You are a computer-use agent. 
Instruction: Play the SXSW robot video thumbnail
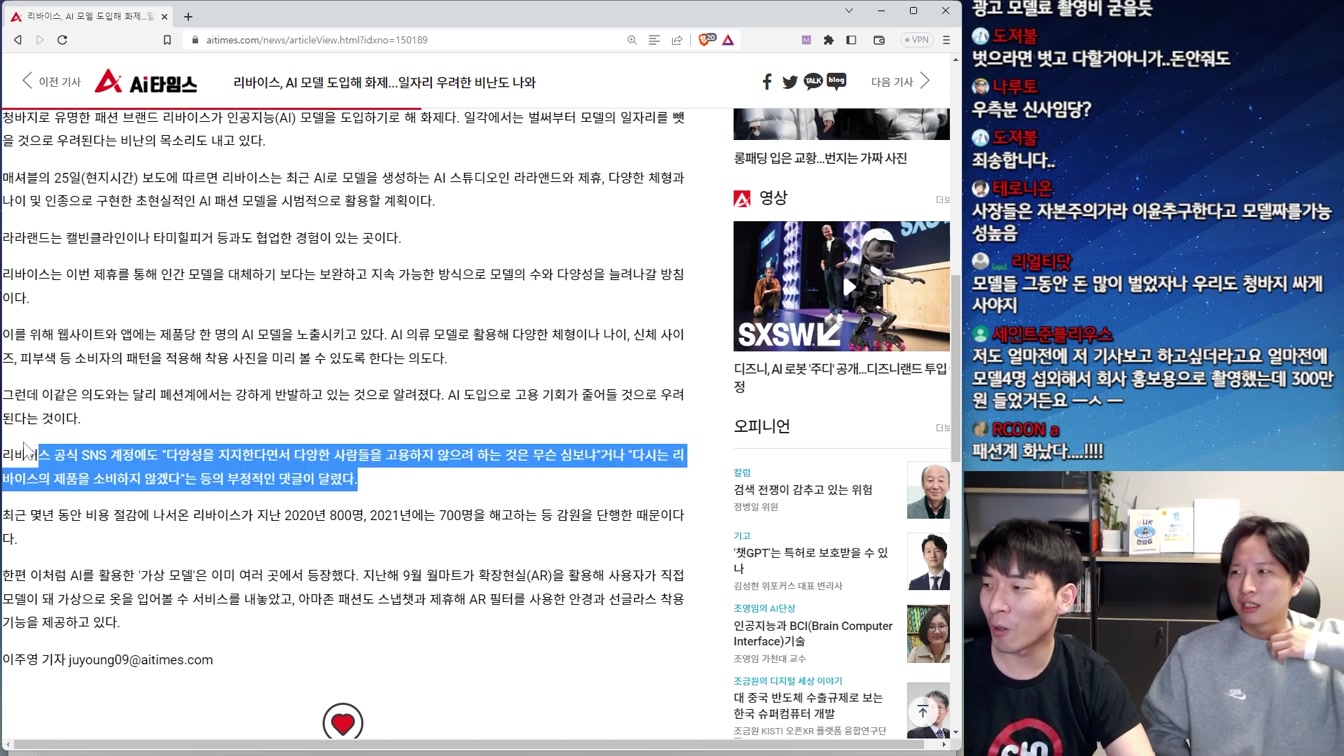click(841, 286)
